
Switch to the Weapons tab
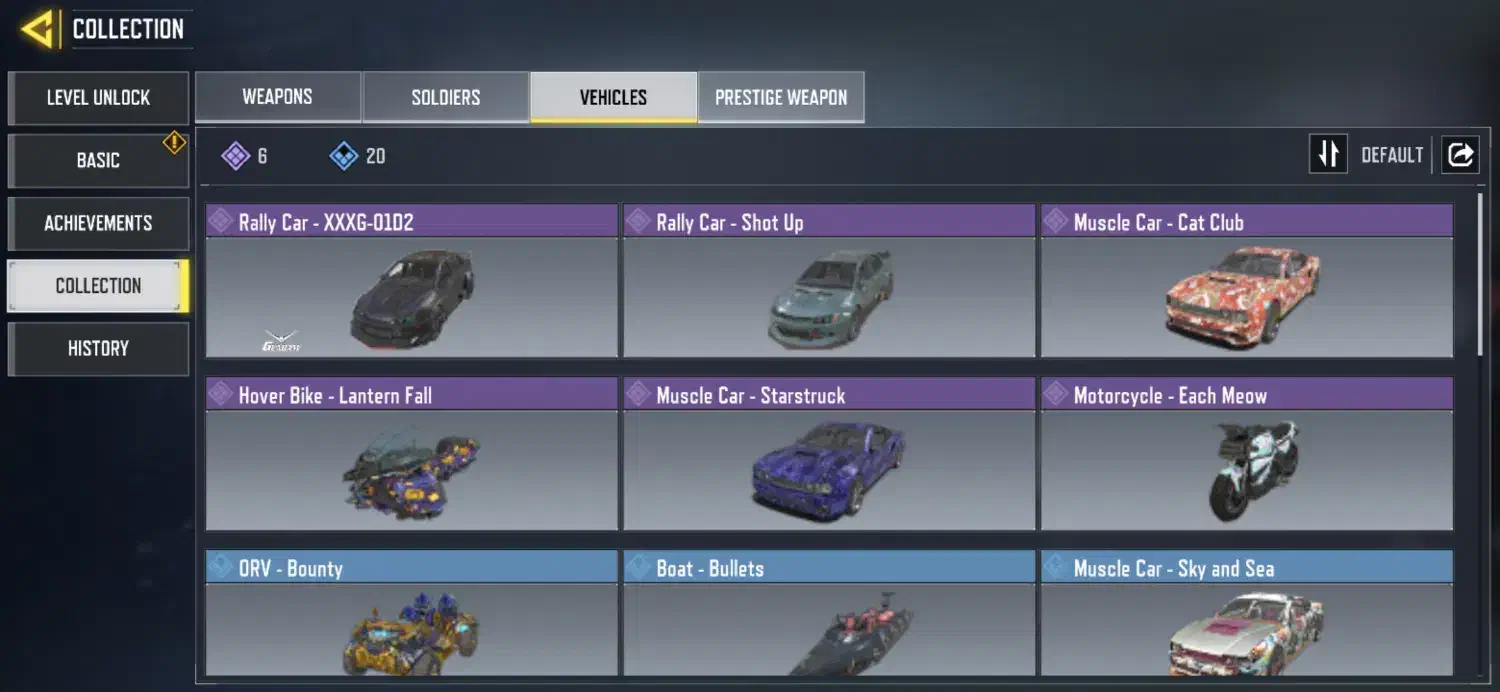click(x=277, y=97)
